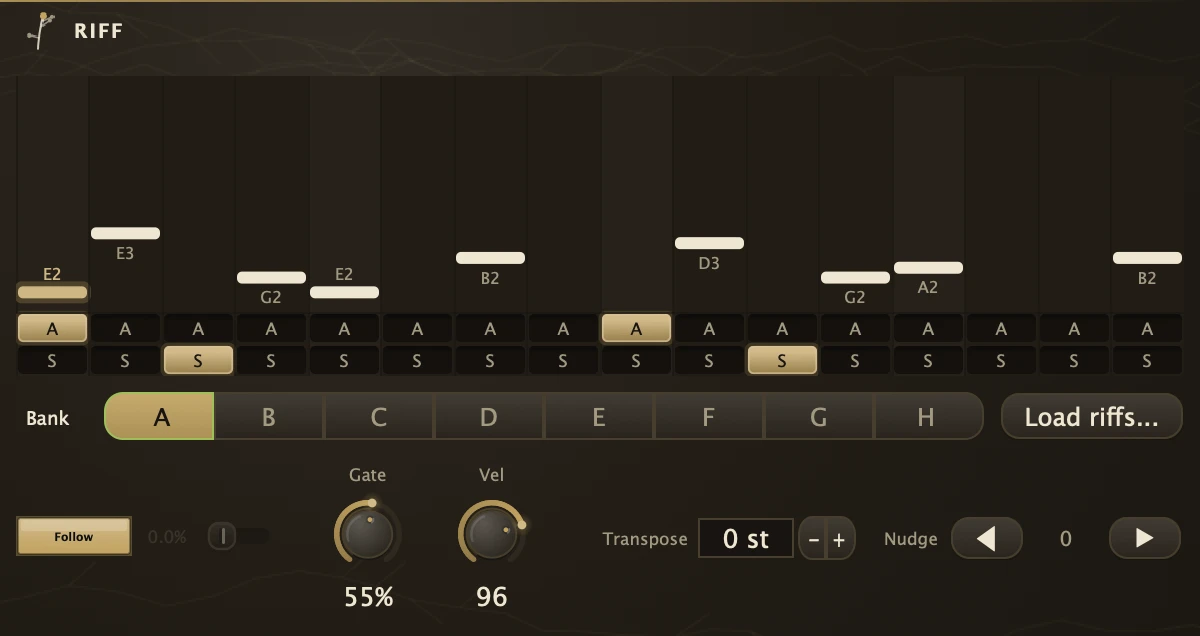The width and height of the screenshot is (1200, 636).
Task: Nudge the riff left with the arrow
Action: (986, 539)
